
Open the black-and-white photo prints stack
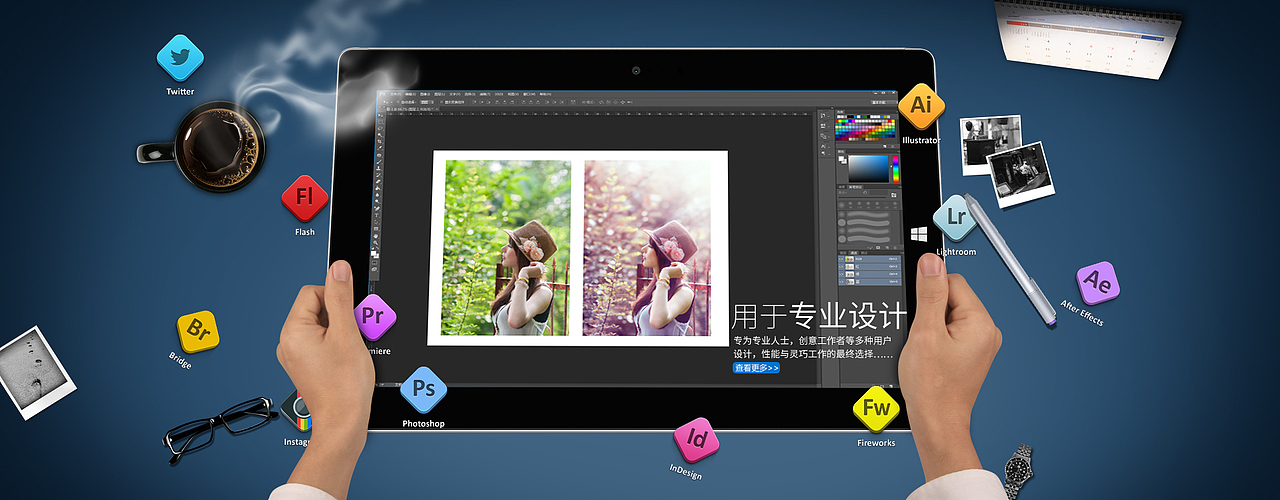coord(1007,160)
